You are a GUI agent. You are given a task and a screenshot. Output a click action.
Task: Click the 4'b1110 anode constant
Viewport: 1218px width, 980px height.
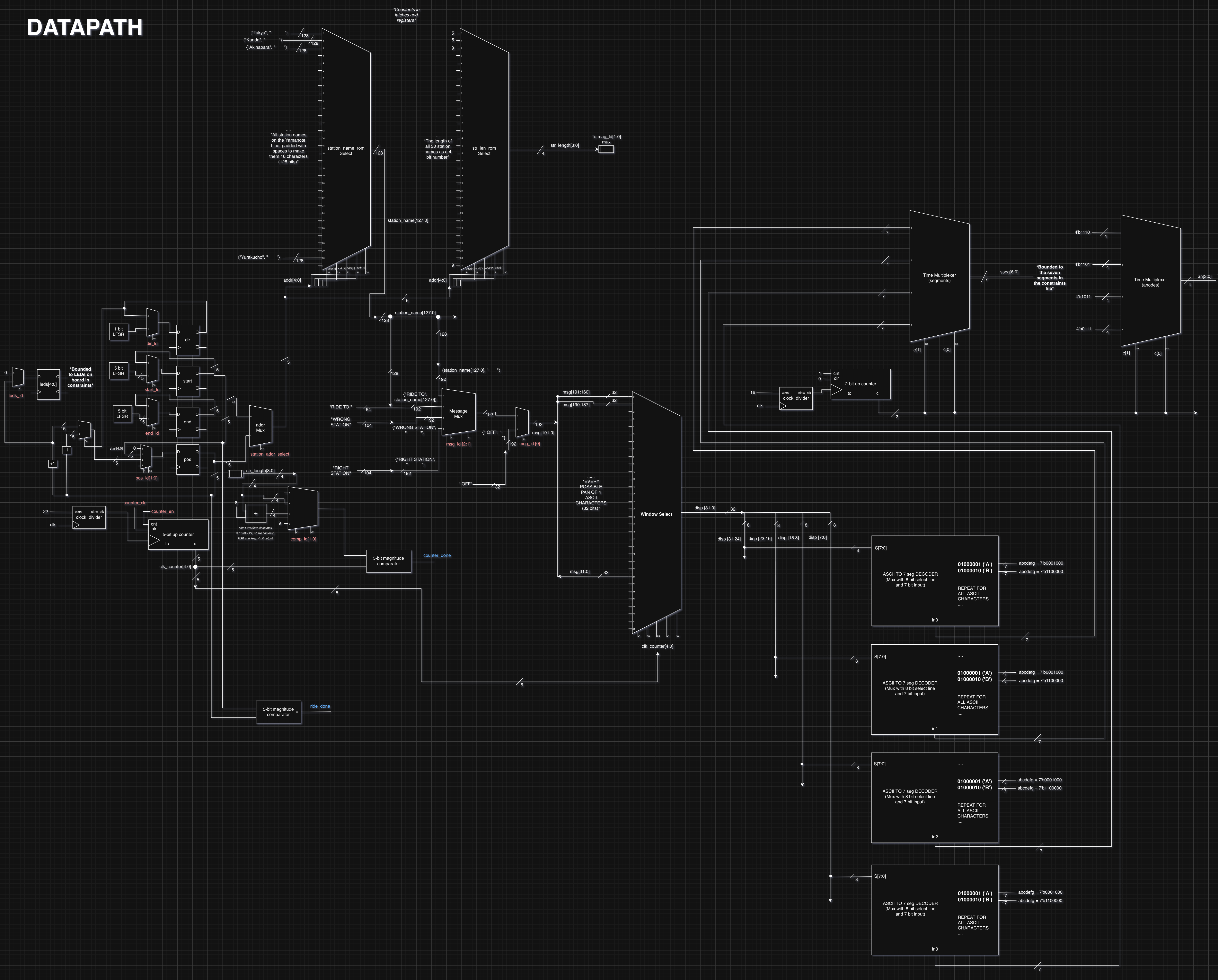tap(1082, 232)
